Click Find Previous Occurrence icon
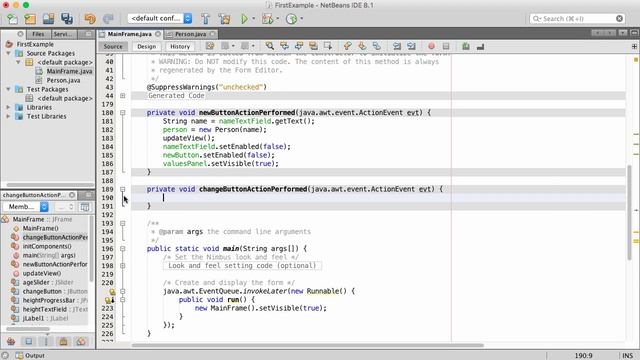 (284, 46)
